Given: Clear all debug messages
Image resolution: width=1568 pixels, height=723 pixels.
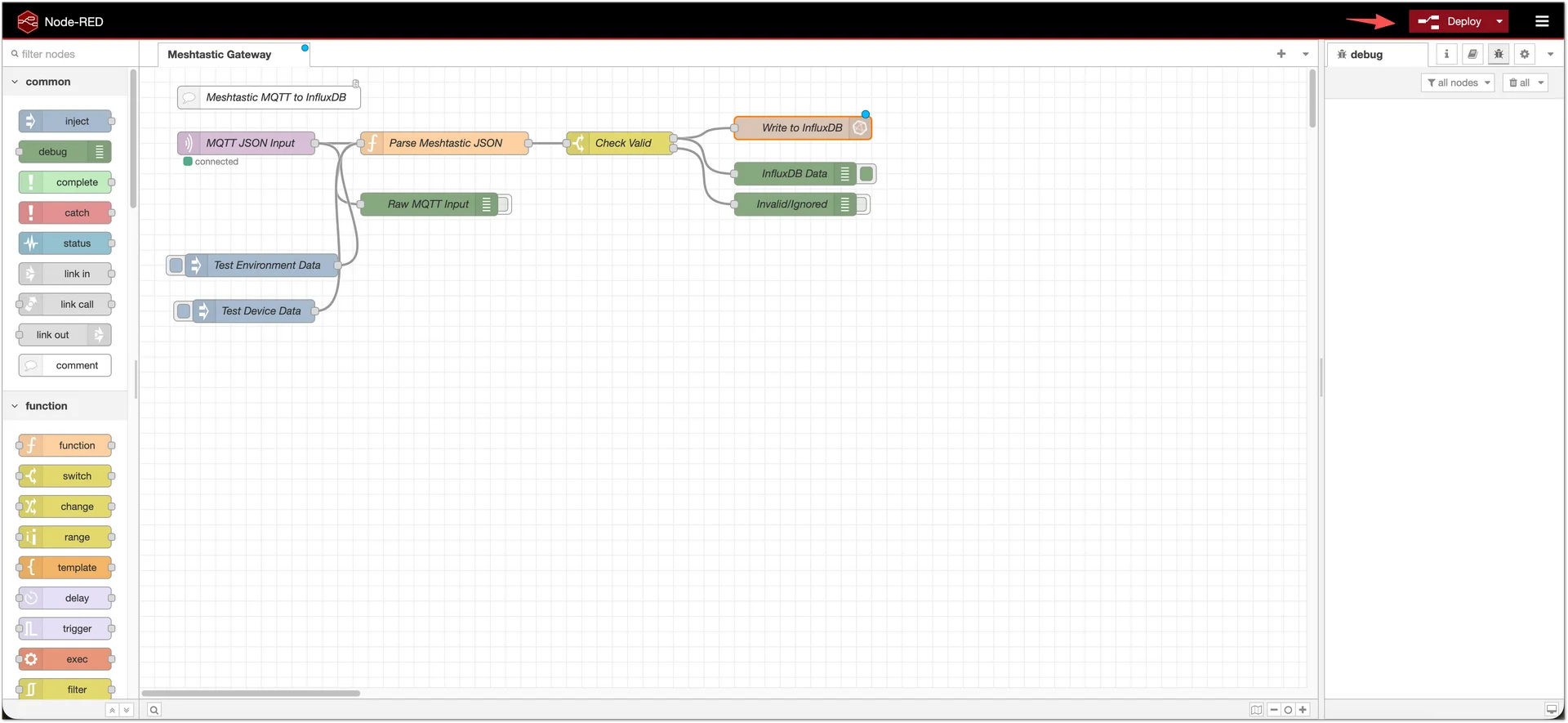Looking at the screenshot, I should [x=1519, y=83].
